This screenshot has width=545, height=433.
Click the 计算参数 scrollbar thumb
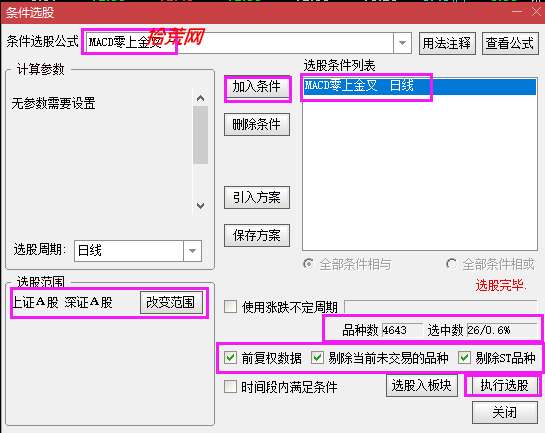point(201,135)
